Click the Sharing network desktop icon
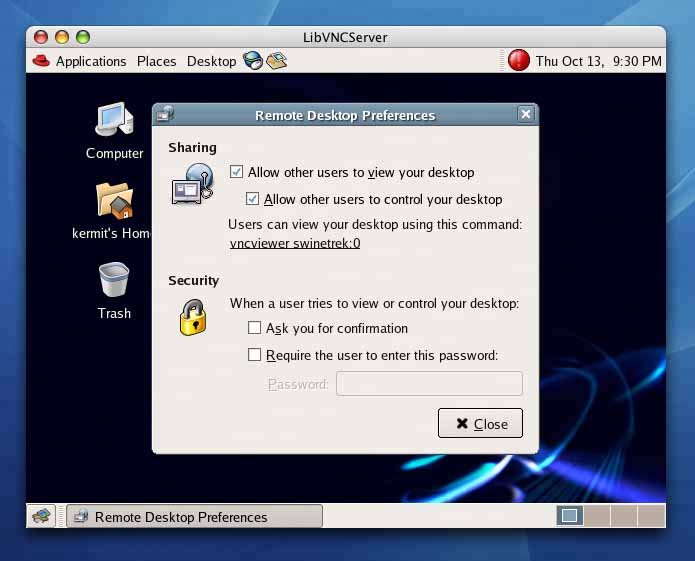The width and height of the screenshot is (695, 561). coord(193,184)
